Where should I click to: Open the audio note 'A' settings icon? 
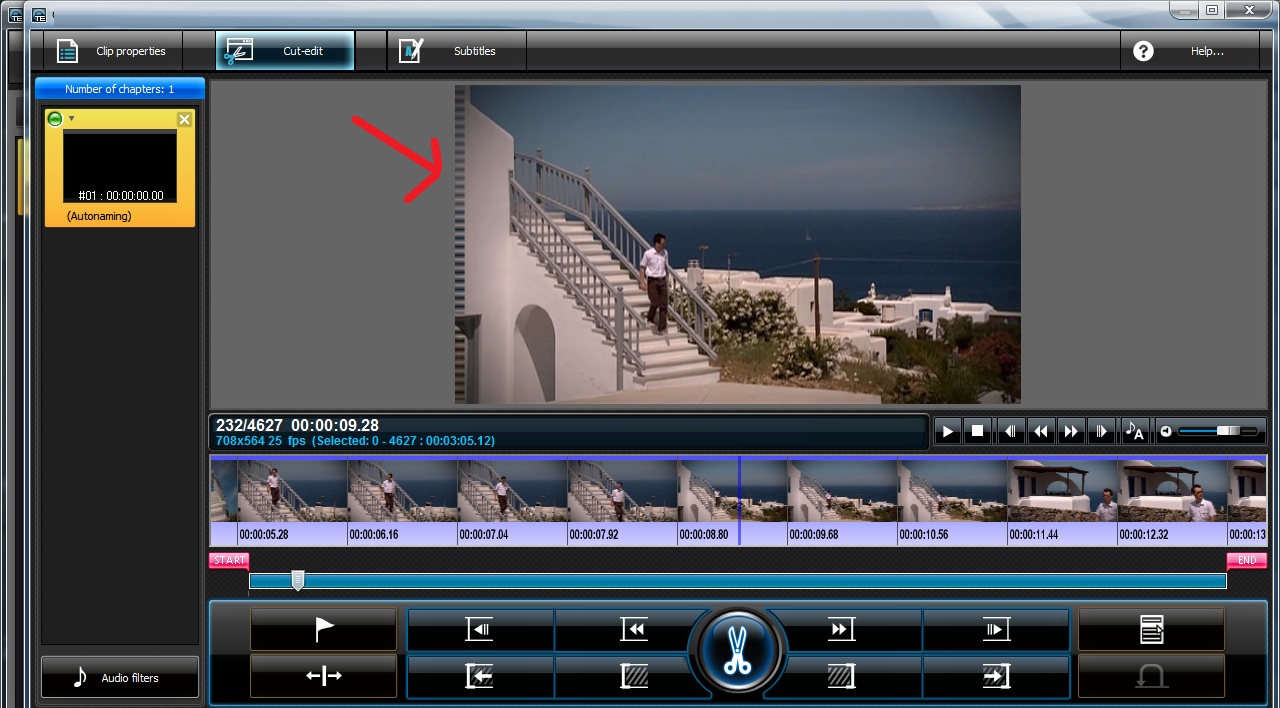pyautogui.click(x=1134, y=432)
